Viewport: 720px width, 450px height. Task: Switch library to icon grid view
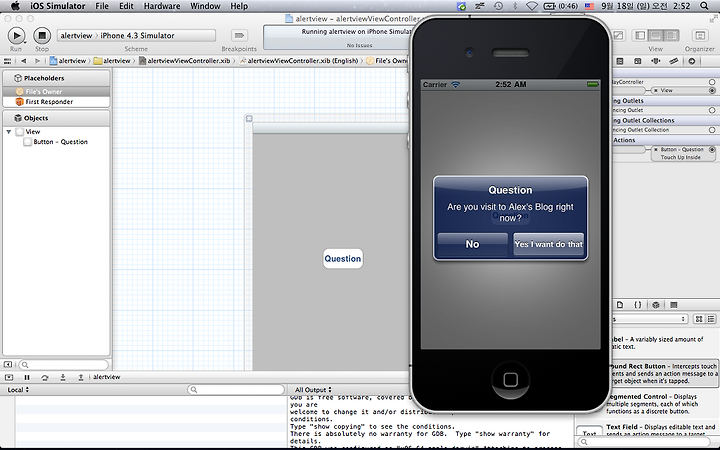[x=699, y=319]
